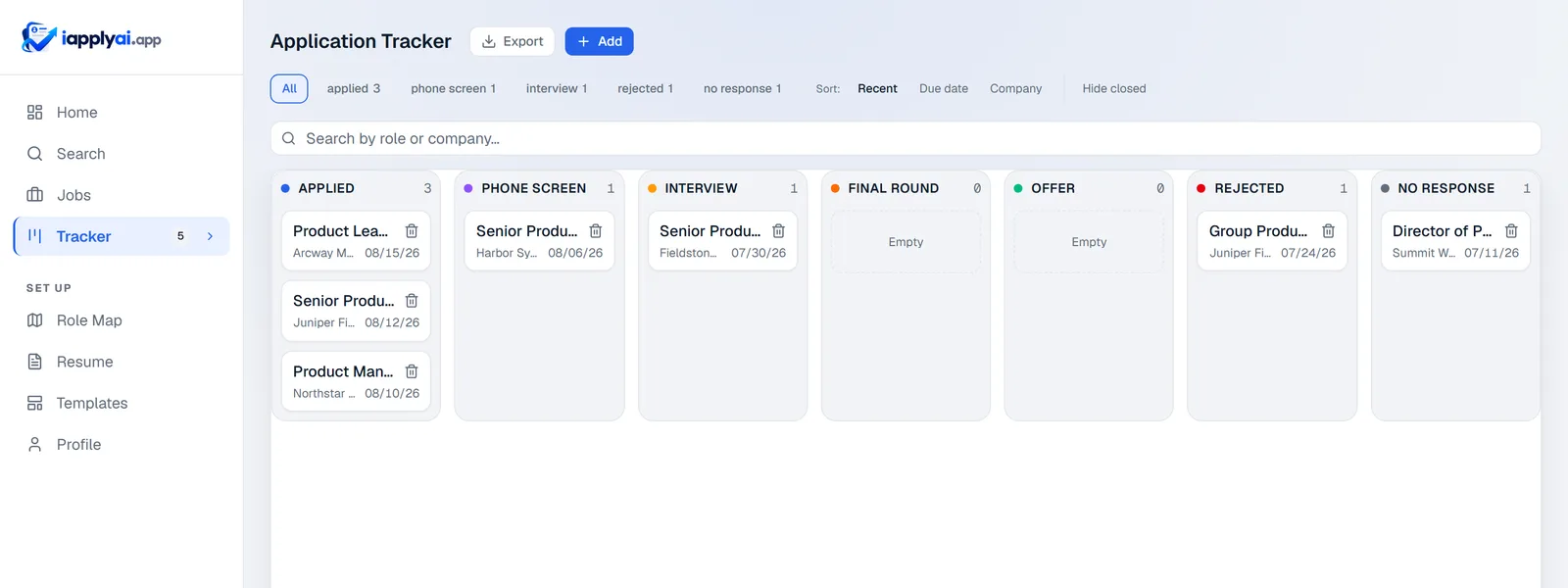Filter by rejected 1
1568x588 pixels.
(x=646, y=88)
